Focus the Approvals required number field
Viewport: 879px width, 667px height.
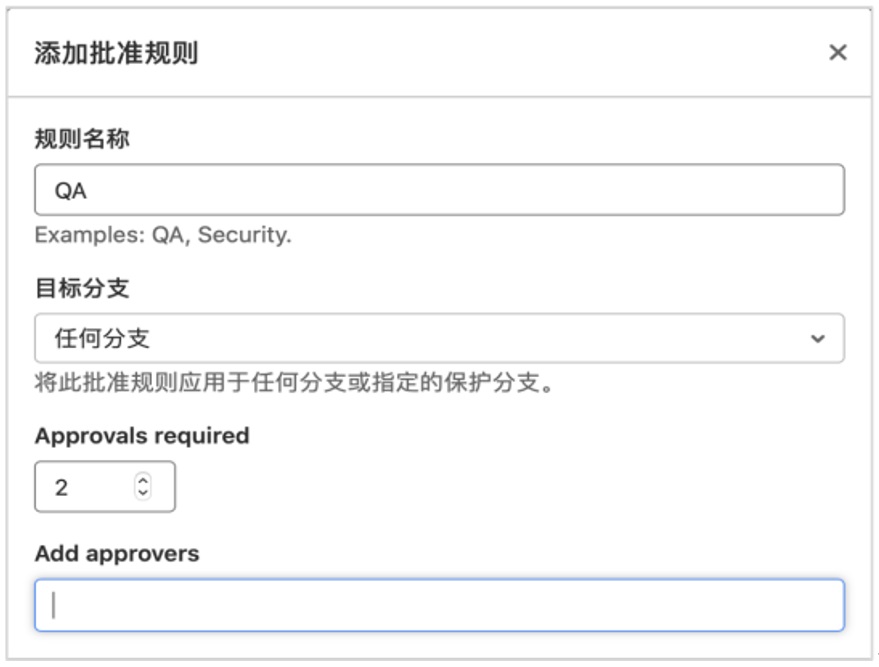[105, 487]
